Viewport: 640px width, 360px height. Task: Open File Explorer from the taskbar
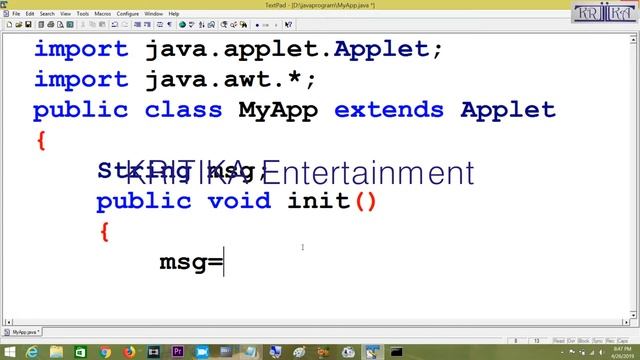pyautogui.click(x=56, y=352)
